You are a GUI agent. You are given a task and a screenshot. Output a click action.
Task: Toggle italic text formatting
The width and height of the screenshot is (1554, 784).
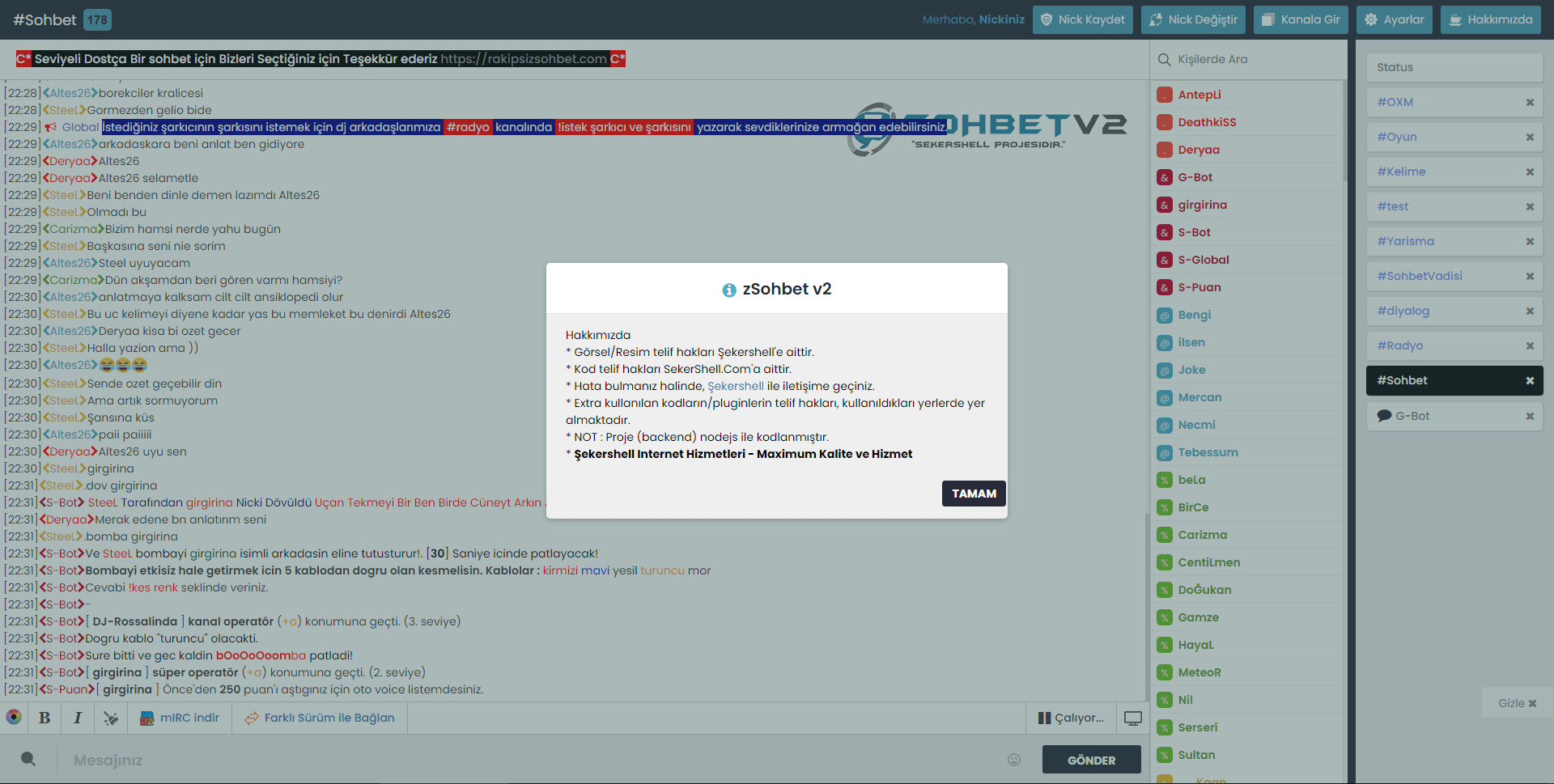pyautogui.click(x=78, y=718)
